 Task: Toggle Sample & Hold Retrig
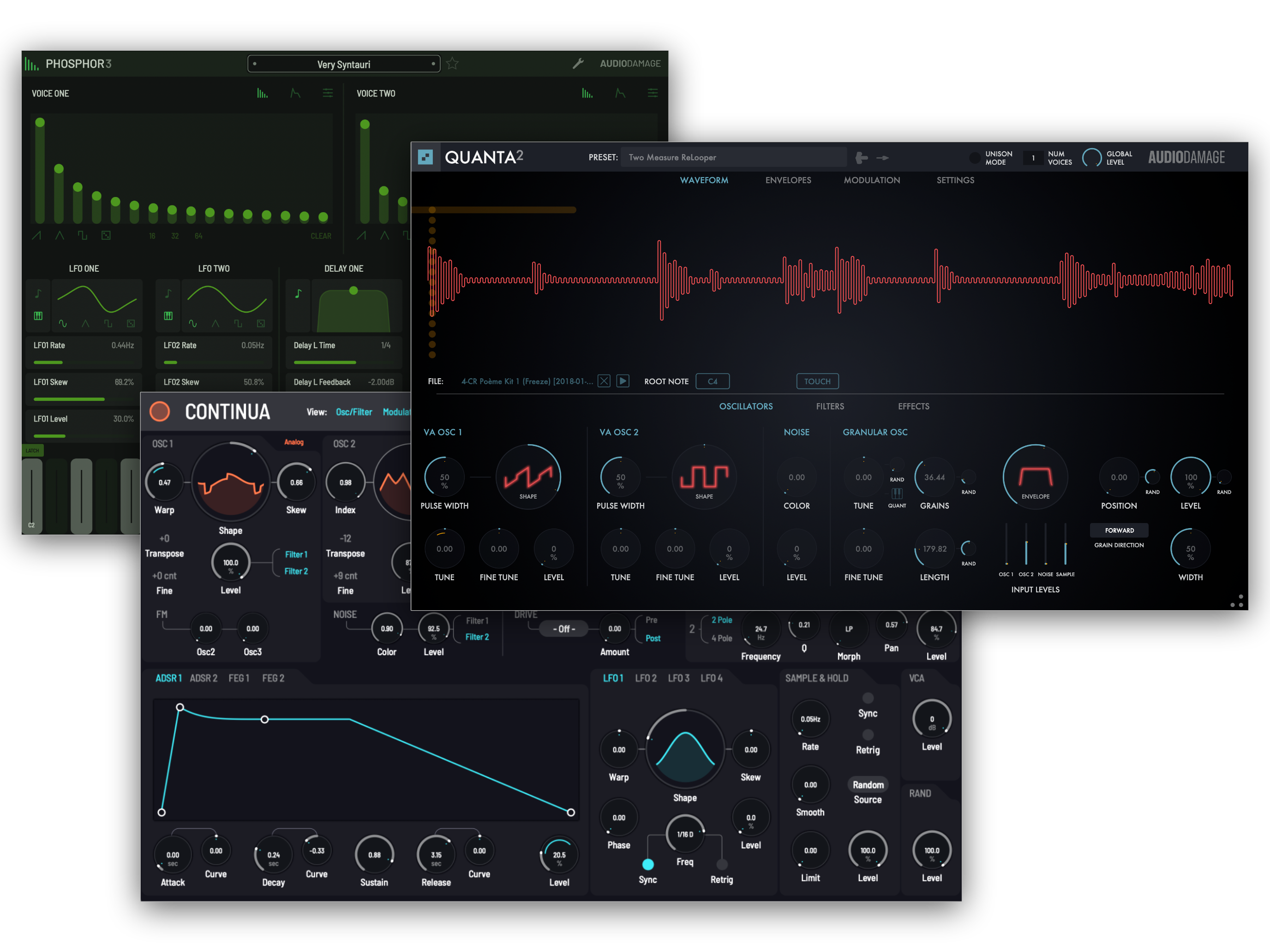868,734
